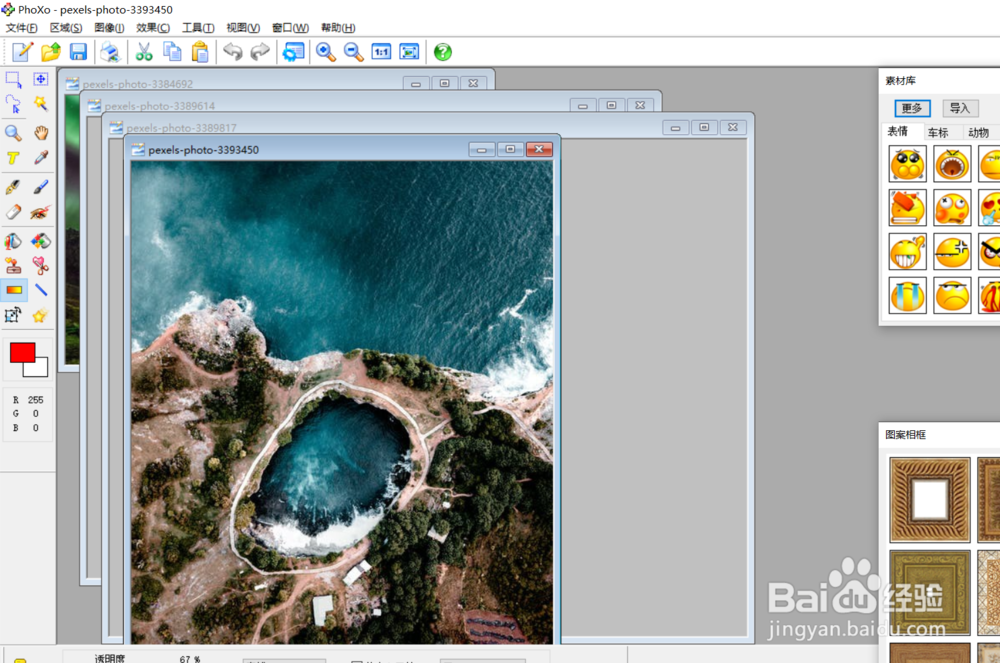Select the Paint Bucket fill tool

(x=13, y=241)
